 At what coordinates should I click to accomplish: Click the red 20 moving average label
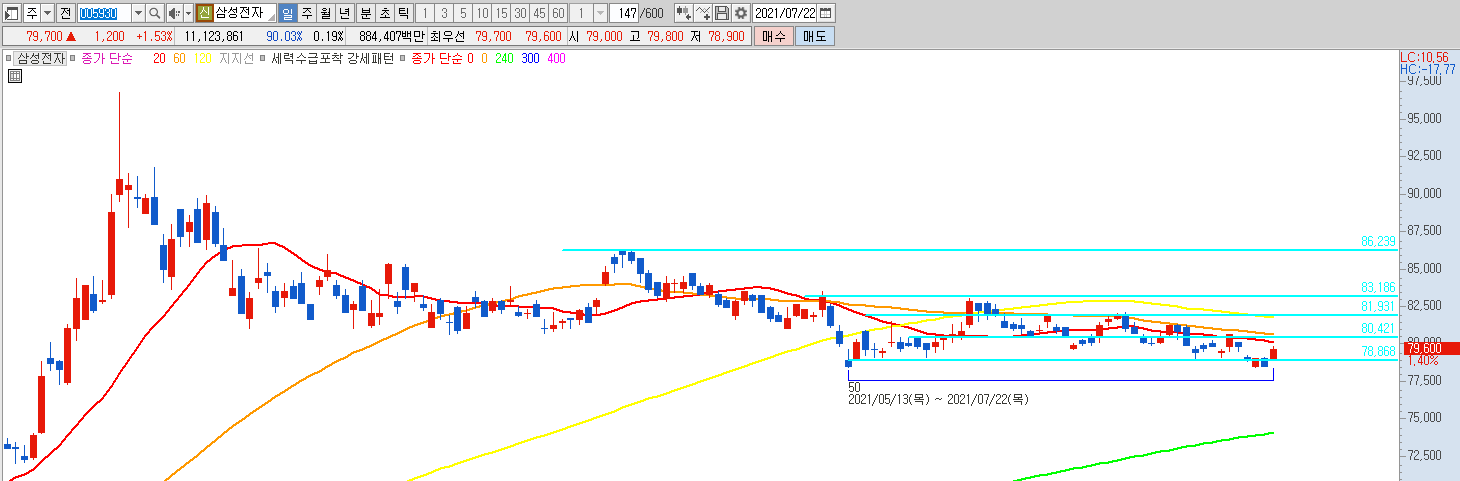point(159,59)
